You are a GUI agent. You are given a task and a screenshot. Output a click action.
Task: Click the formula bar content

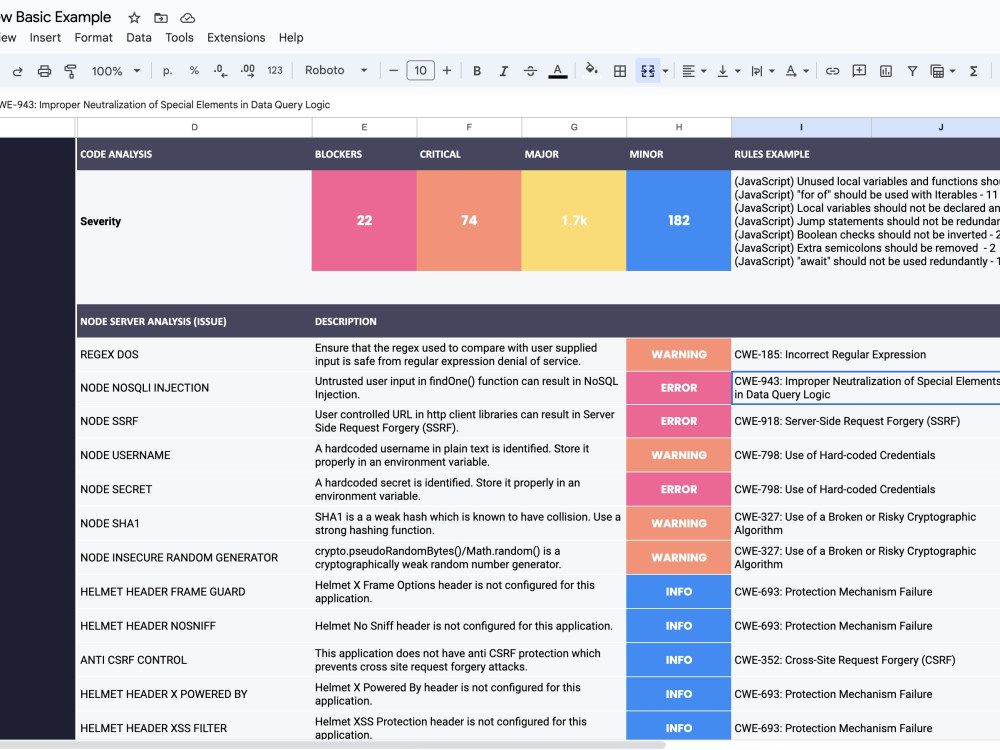[165, 105]
